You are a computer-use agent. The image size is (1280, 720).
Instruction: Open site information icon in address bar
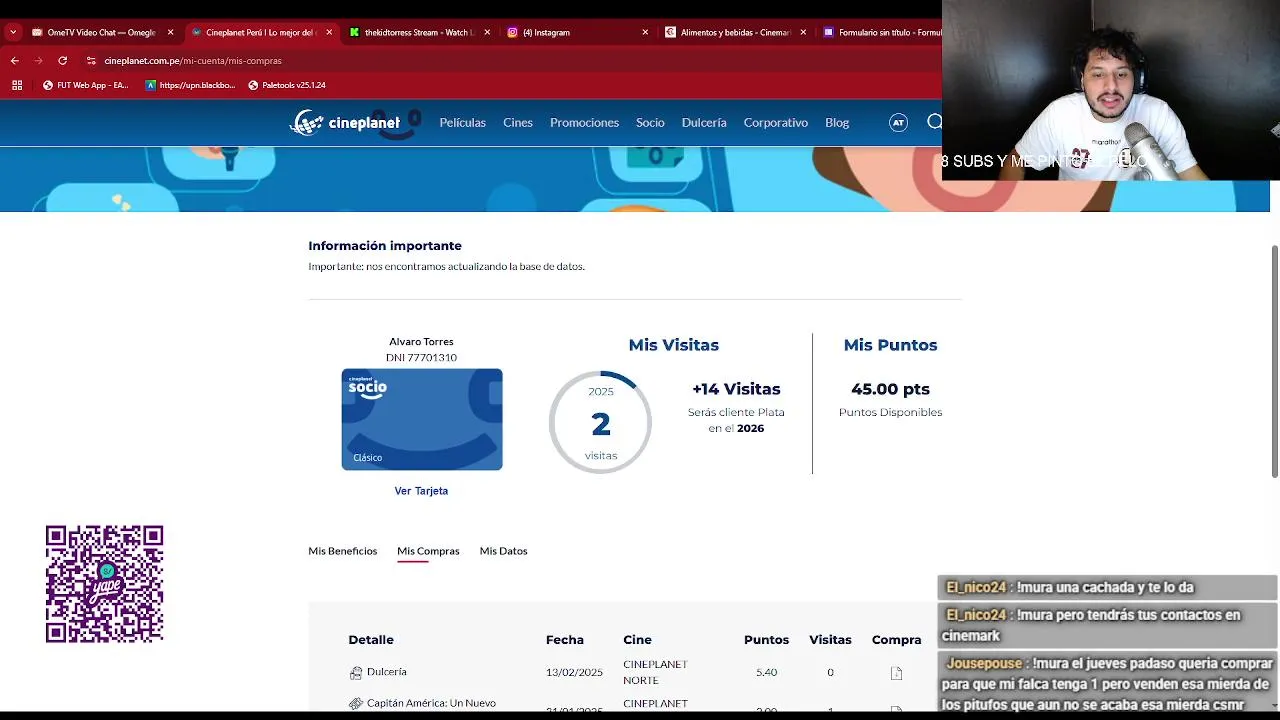click(x=91, y=60)
